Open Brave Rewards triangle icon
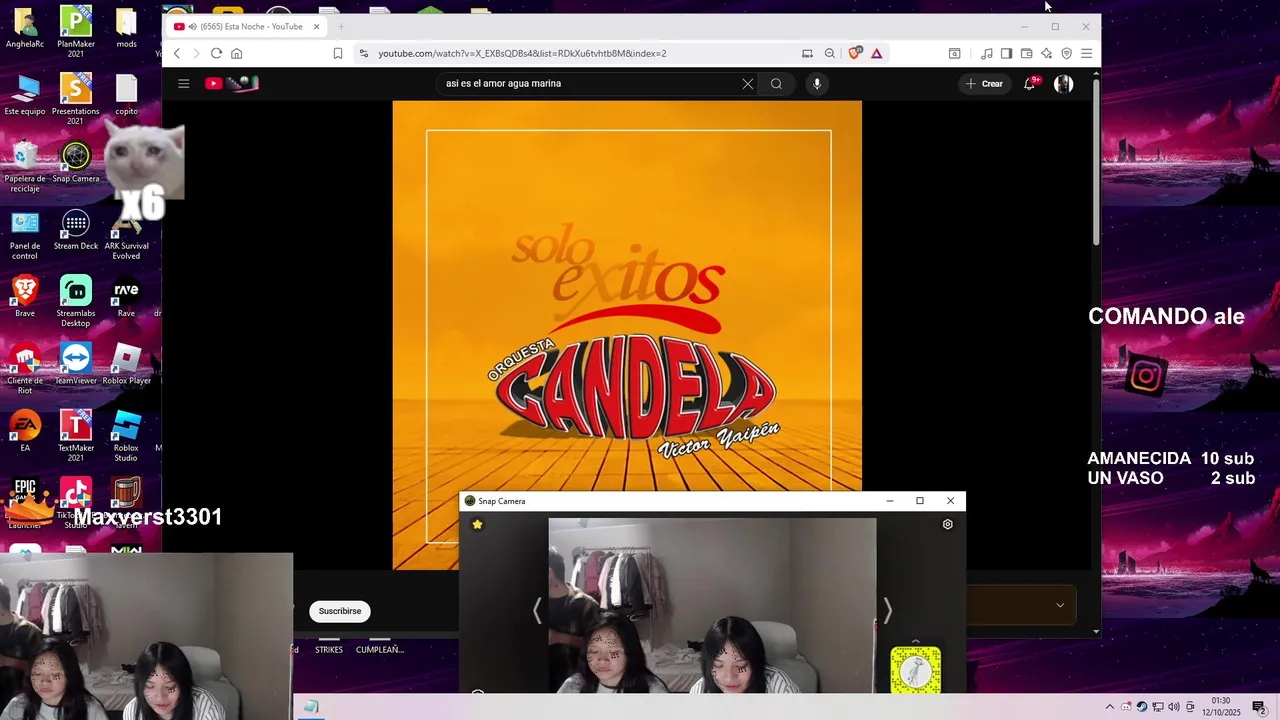 877,53
